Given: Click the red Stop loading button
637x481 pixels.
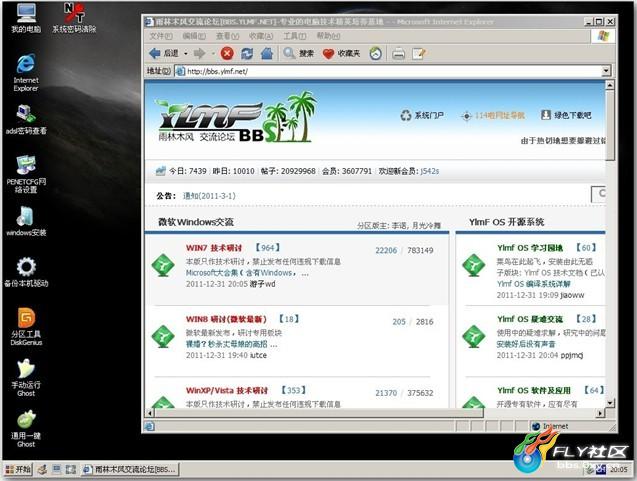Looking at the screenshot, I should (x=227, y=53).
